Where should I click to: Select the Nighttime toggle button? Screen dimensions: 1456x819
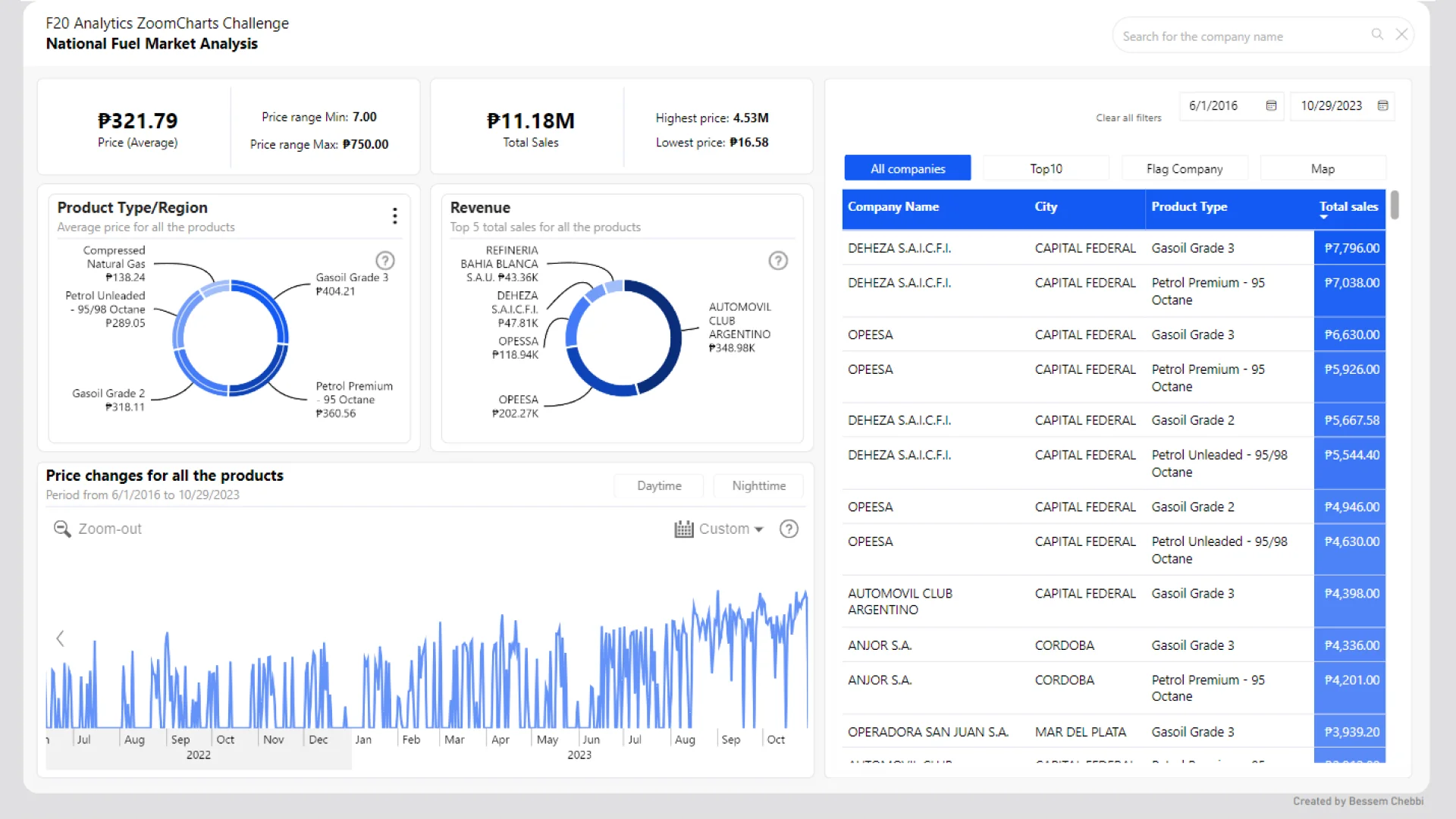pos(758,485)
